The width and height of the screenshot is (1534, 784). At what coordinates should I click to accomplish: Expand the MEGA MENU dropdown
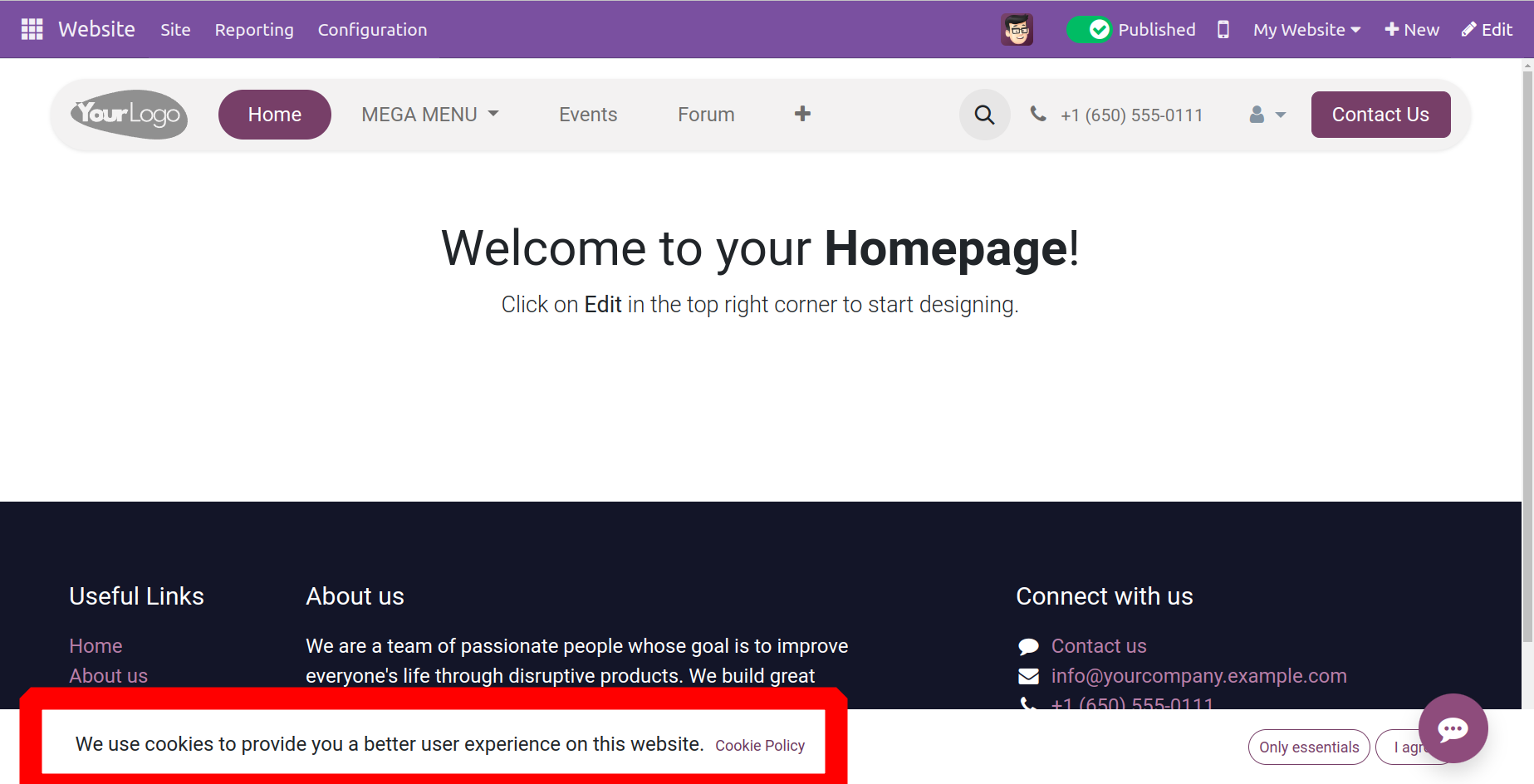tap(429, 115)
